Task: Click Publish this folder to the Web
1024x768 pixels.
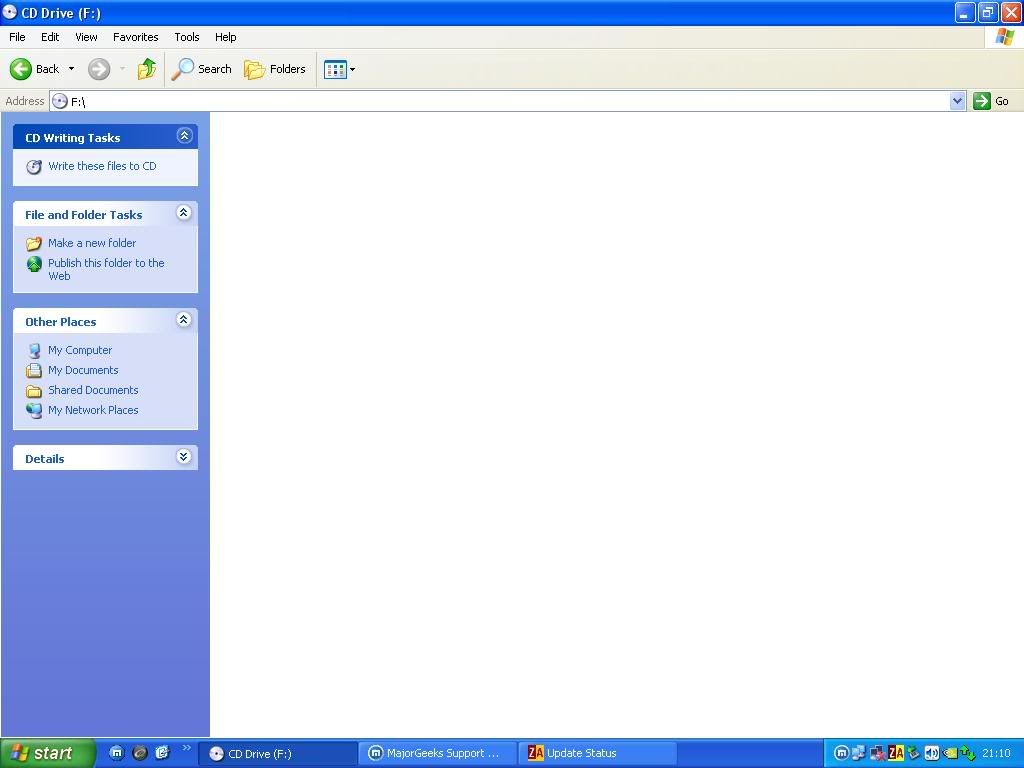Action: [x=106, y=269]
